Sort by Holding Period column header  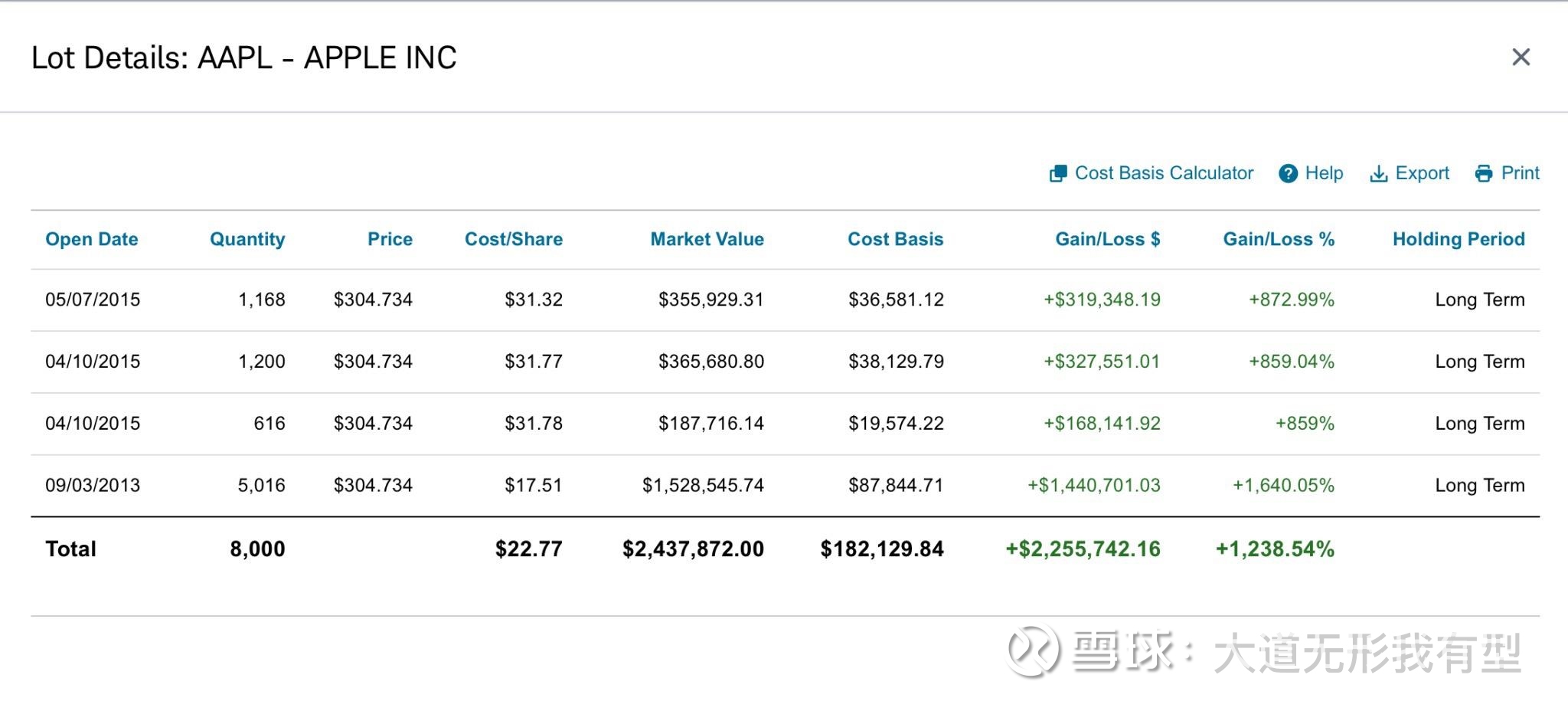tap(1459, 239)
